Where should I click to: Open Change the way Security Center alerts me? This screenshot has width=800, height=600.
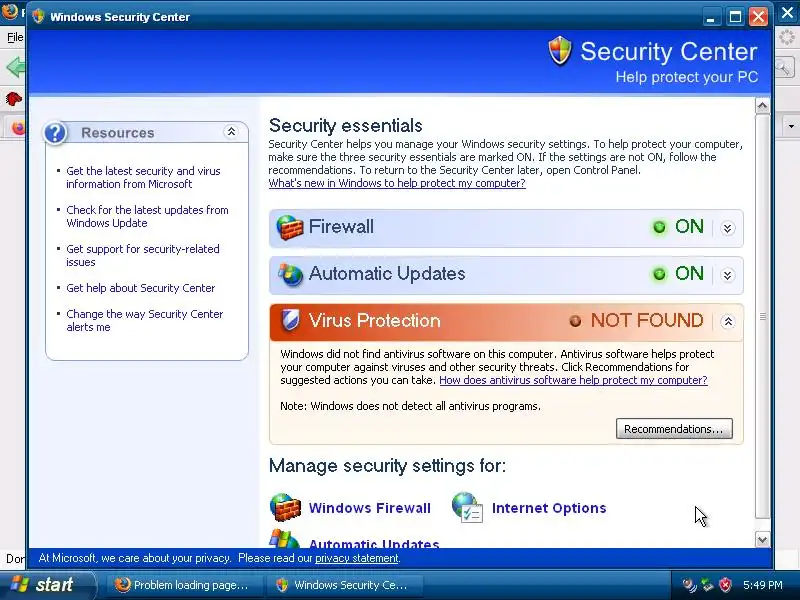coord(145,320)
